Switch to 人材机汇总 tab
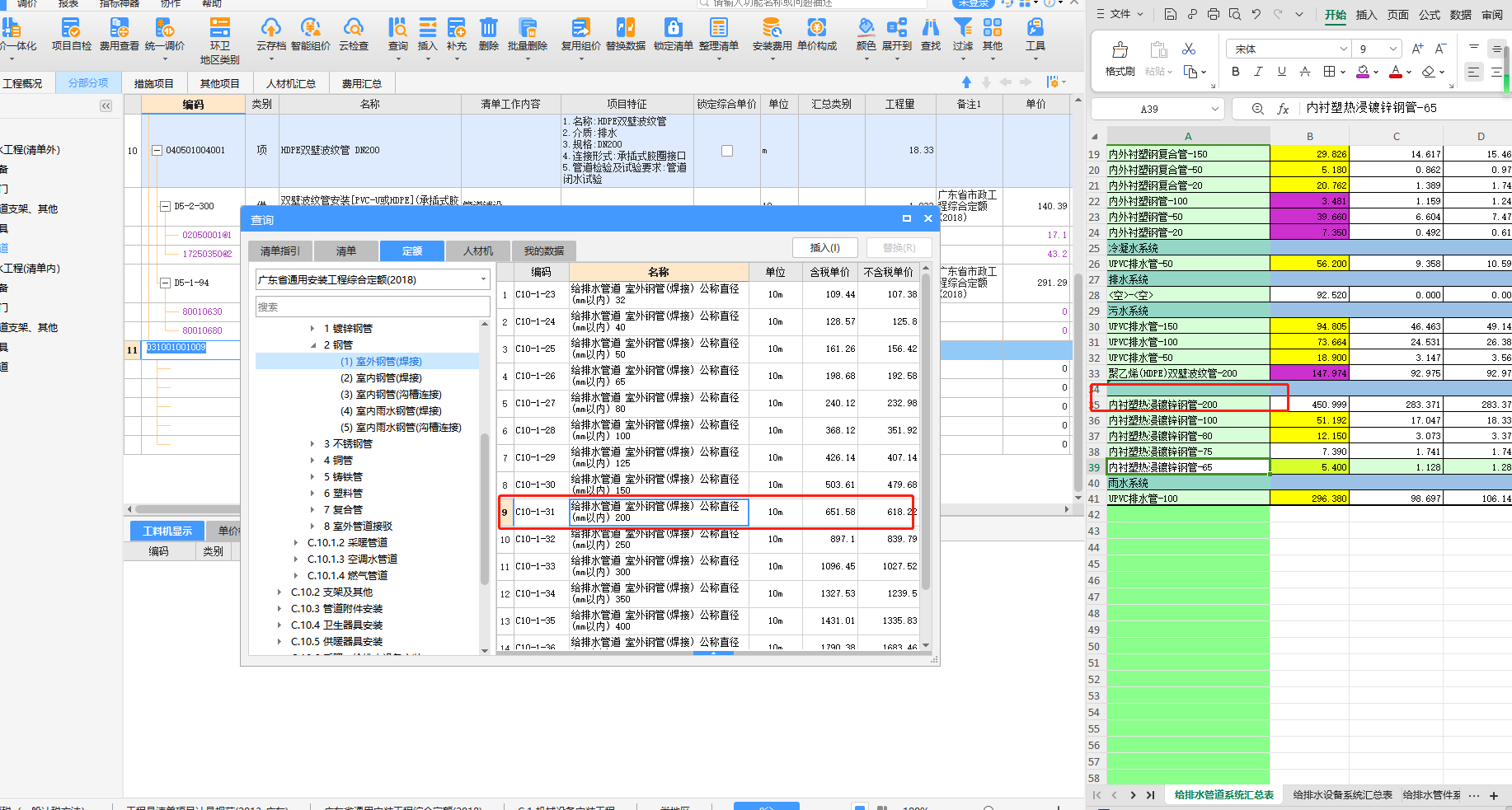Screen dimensions: 1512x810 point(291,83)
